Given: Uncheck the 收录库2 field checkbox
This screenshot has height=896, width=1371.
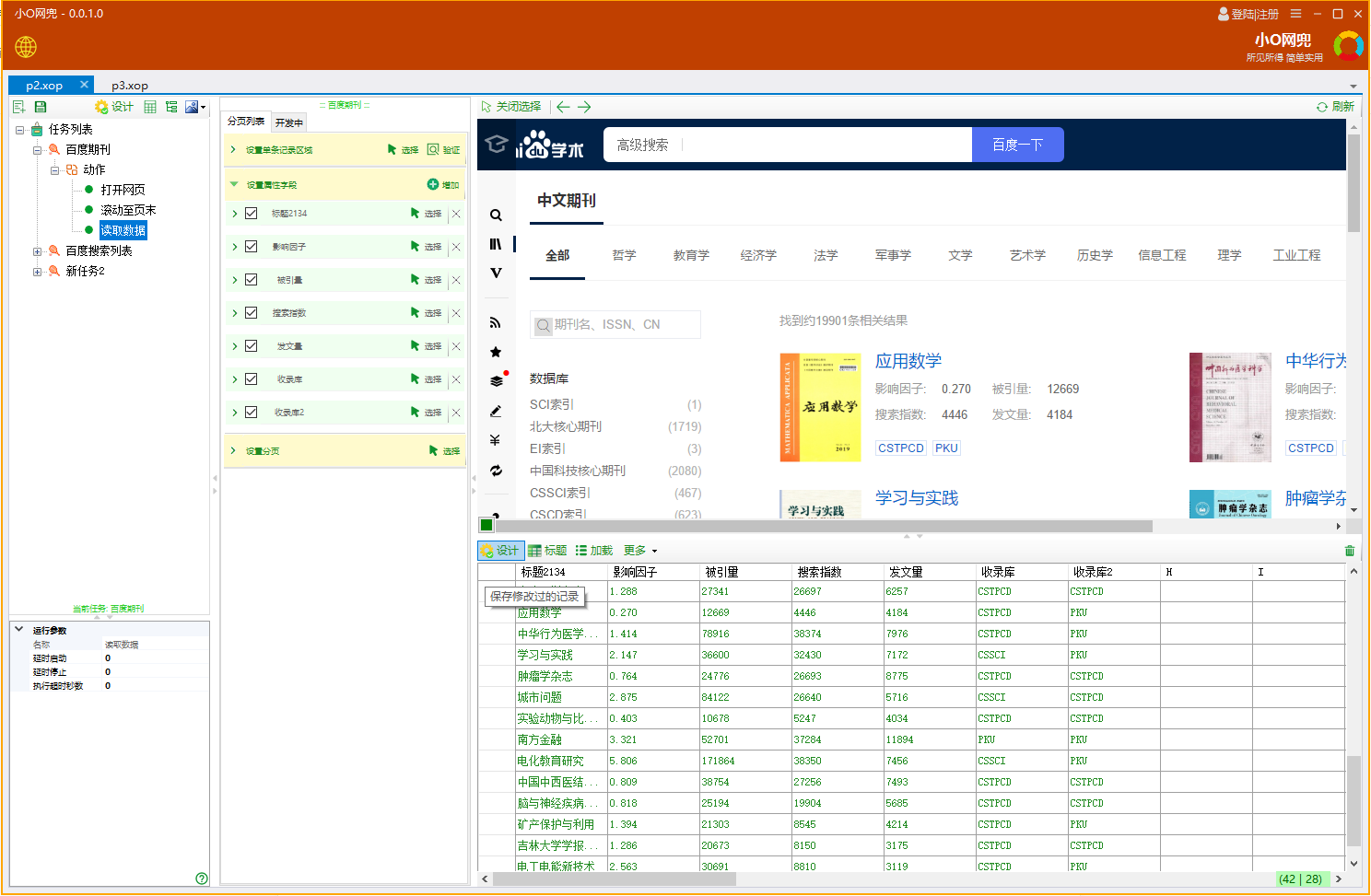Looking at the screenshot, I should [251, 413].
